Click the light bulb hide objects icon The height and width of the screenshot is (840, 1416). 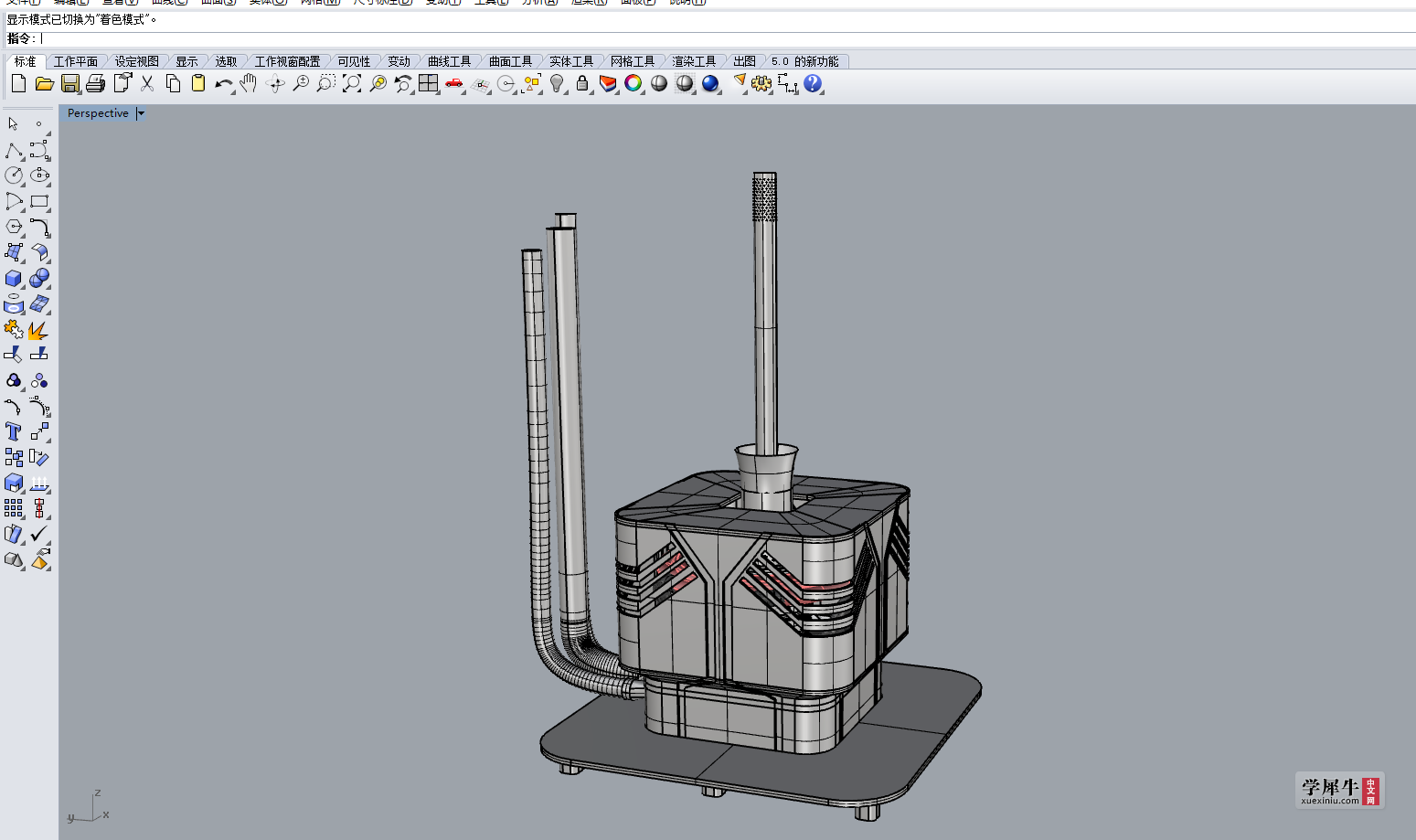[557, 84]
